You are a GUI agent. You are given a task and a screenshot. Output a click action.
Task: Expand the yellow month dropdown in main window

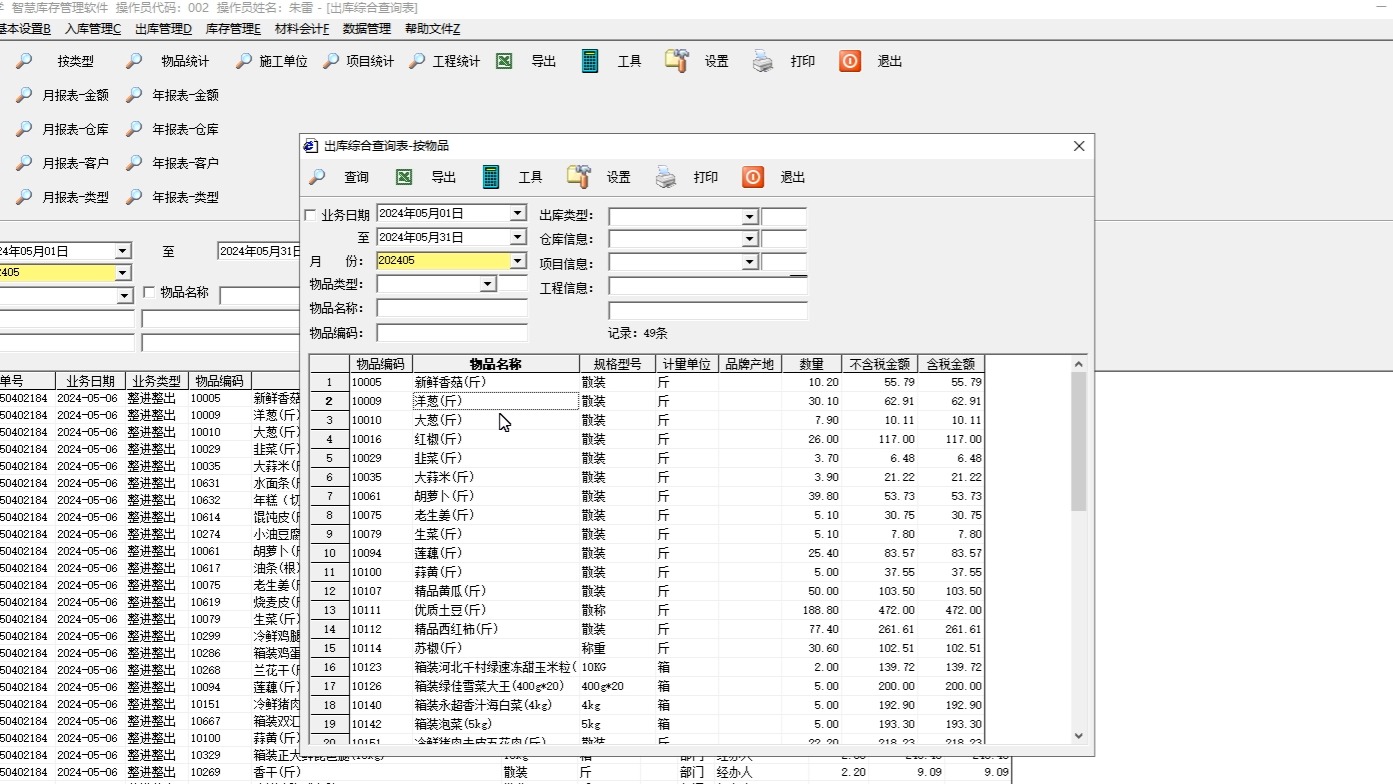coord(123,273)
